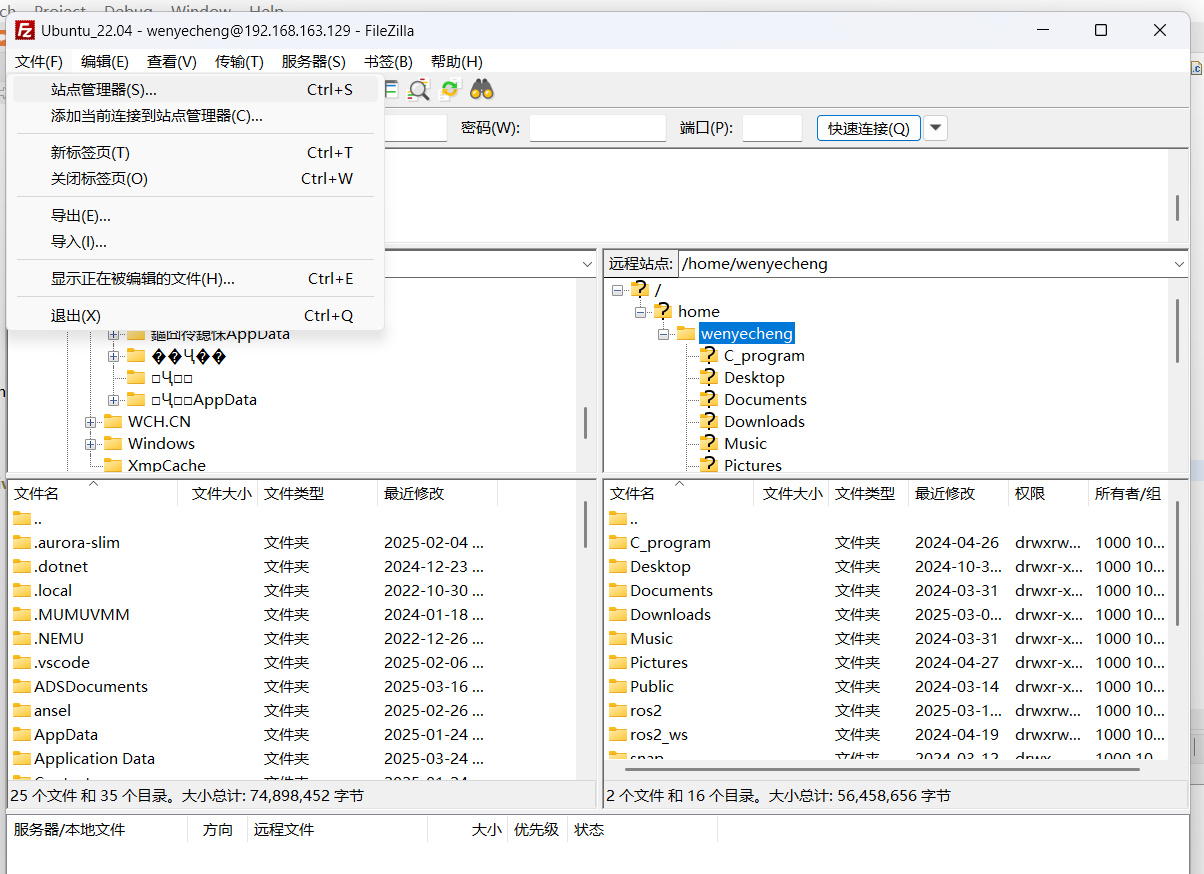Open the 传输(T) menu
This screenshot has width=1204, height=874.
[240, 61]
